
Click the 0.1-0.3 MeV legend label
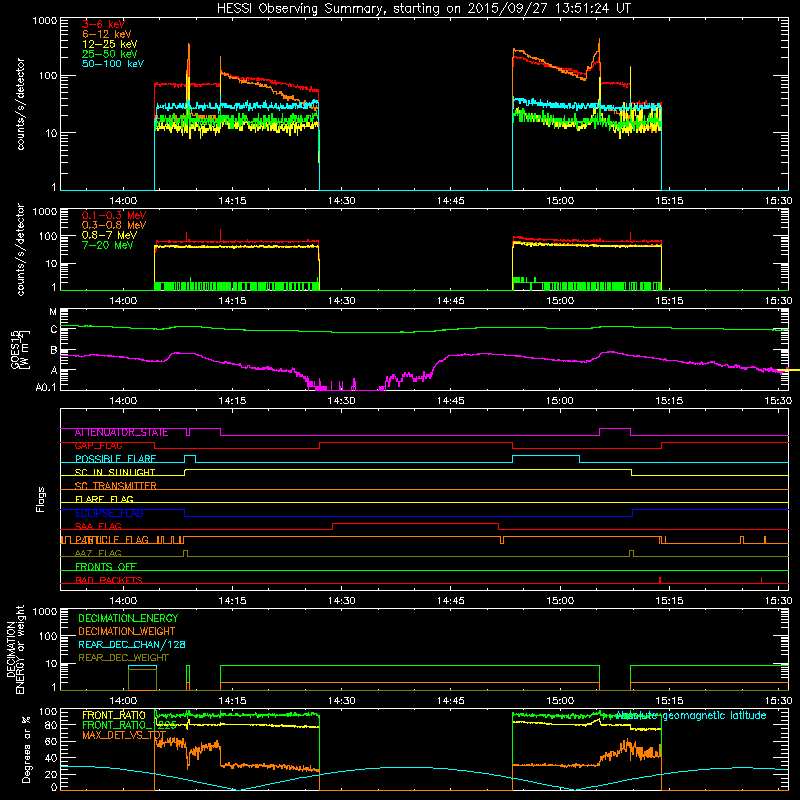[x=114, y=215]
